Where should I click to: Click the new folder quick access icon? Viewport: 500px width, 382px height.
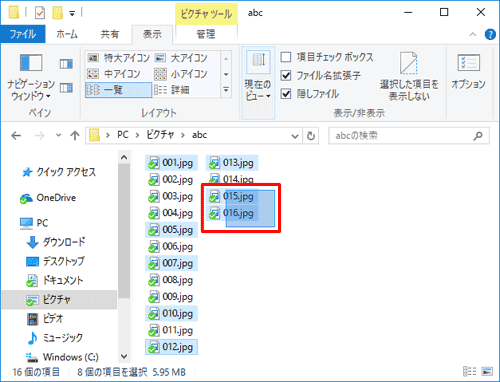[57, 13]
